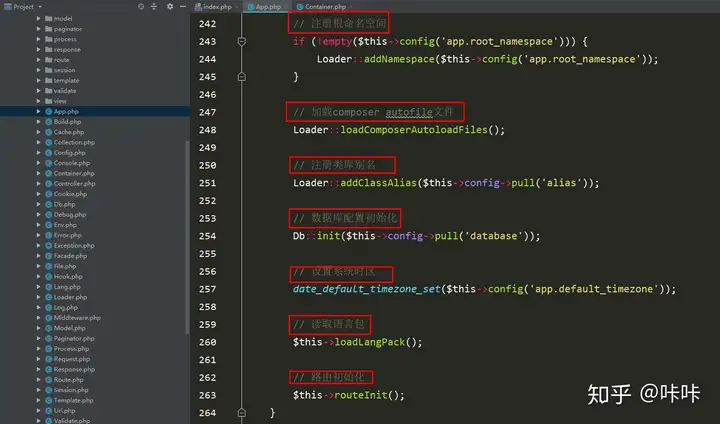Click the Project panel vertical scrollbar

click(187, 237)
